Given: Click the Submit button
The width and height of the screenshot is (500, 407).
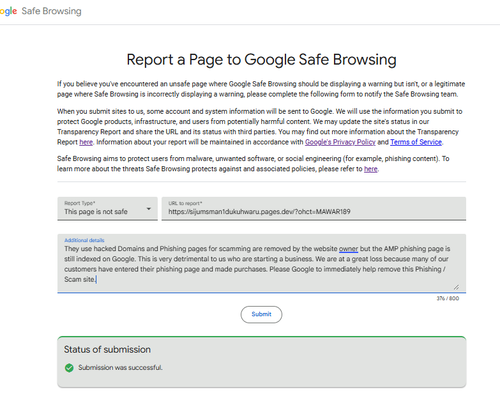Looking at the screenshot, I should click(261, 314).
